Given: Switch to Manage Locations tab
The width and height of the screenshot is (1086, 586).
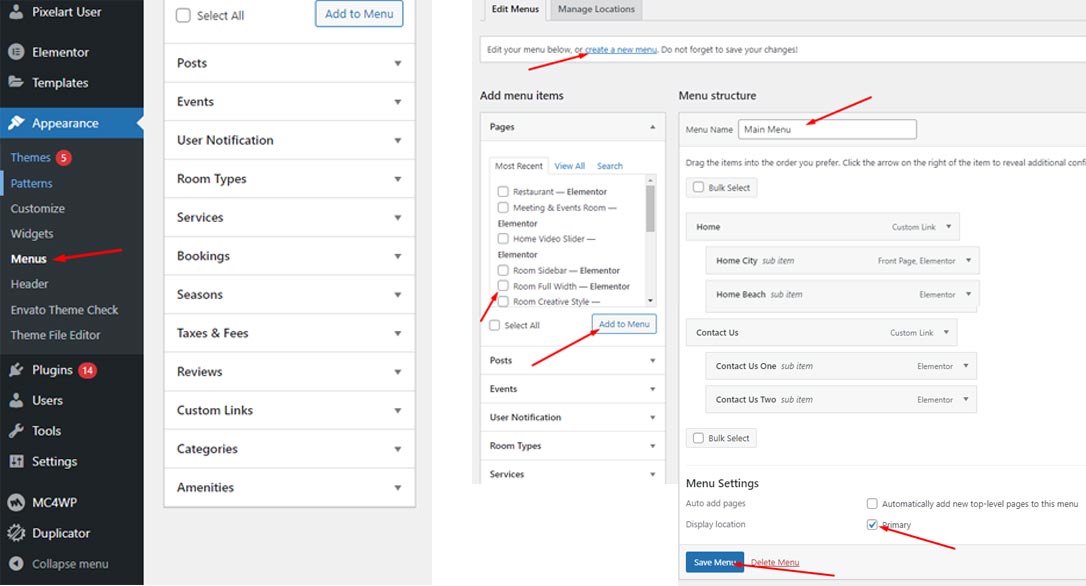Looking at the screenshot, I should click(596, 9).
